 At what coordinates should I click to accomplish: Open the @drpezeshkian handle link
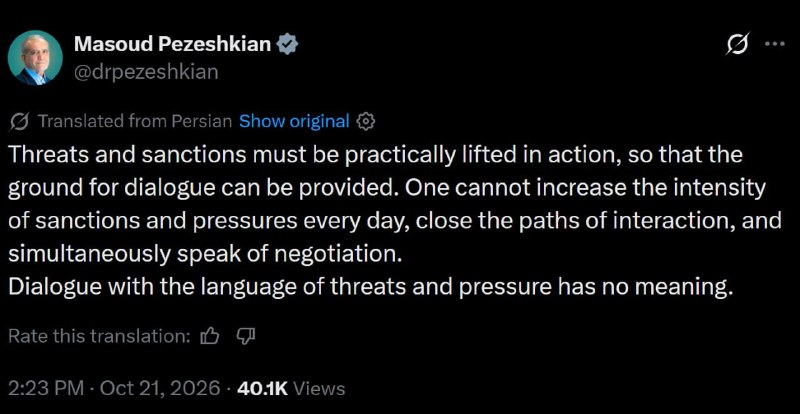tap(146, 72)
